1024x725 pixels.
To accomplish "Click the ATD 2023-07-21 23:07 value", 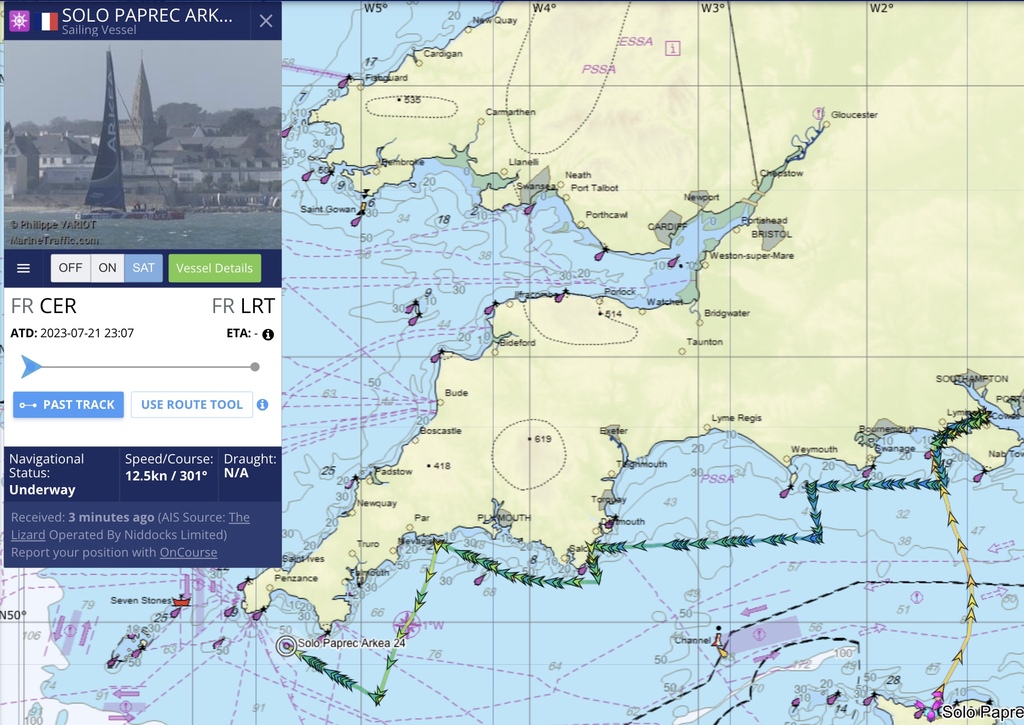I will [87, 333].
